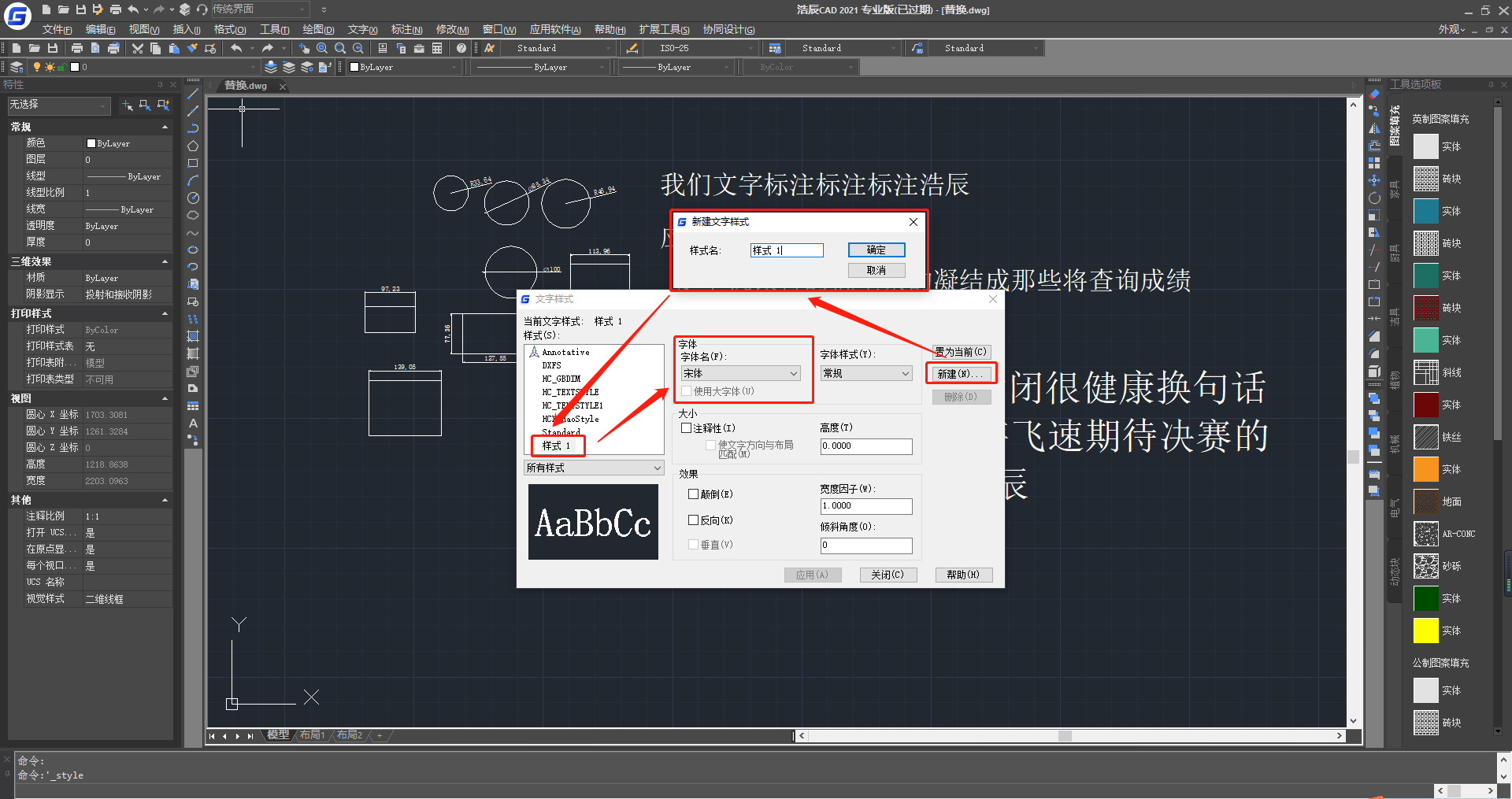Open the 绘图 menu
This screenshot has height=799, width=1512.
(318, 29)
